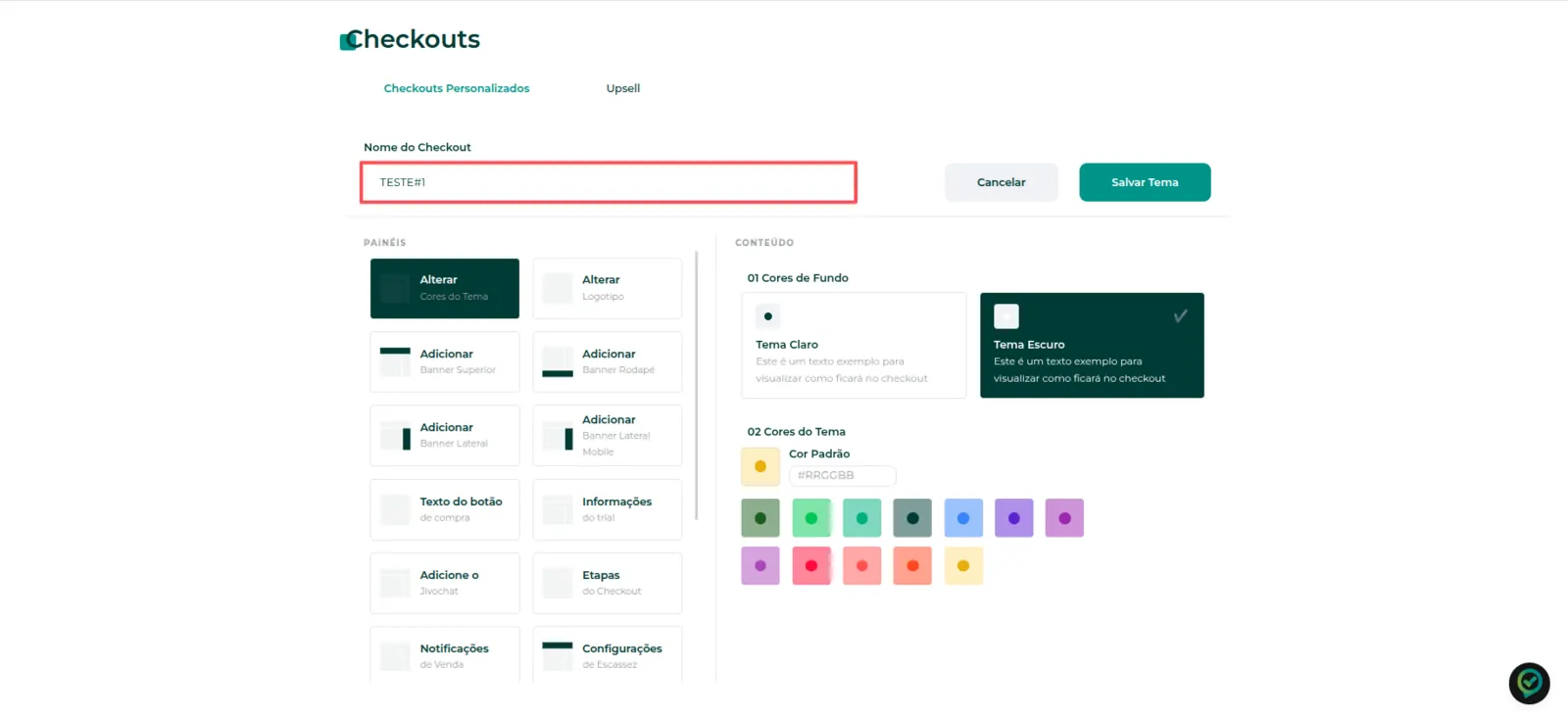Choose the hot pink theme color swatch

(x=811, y=565)
